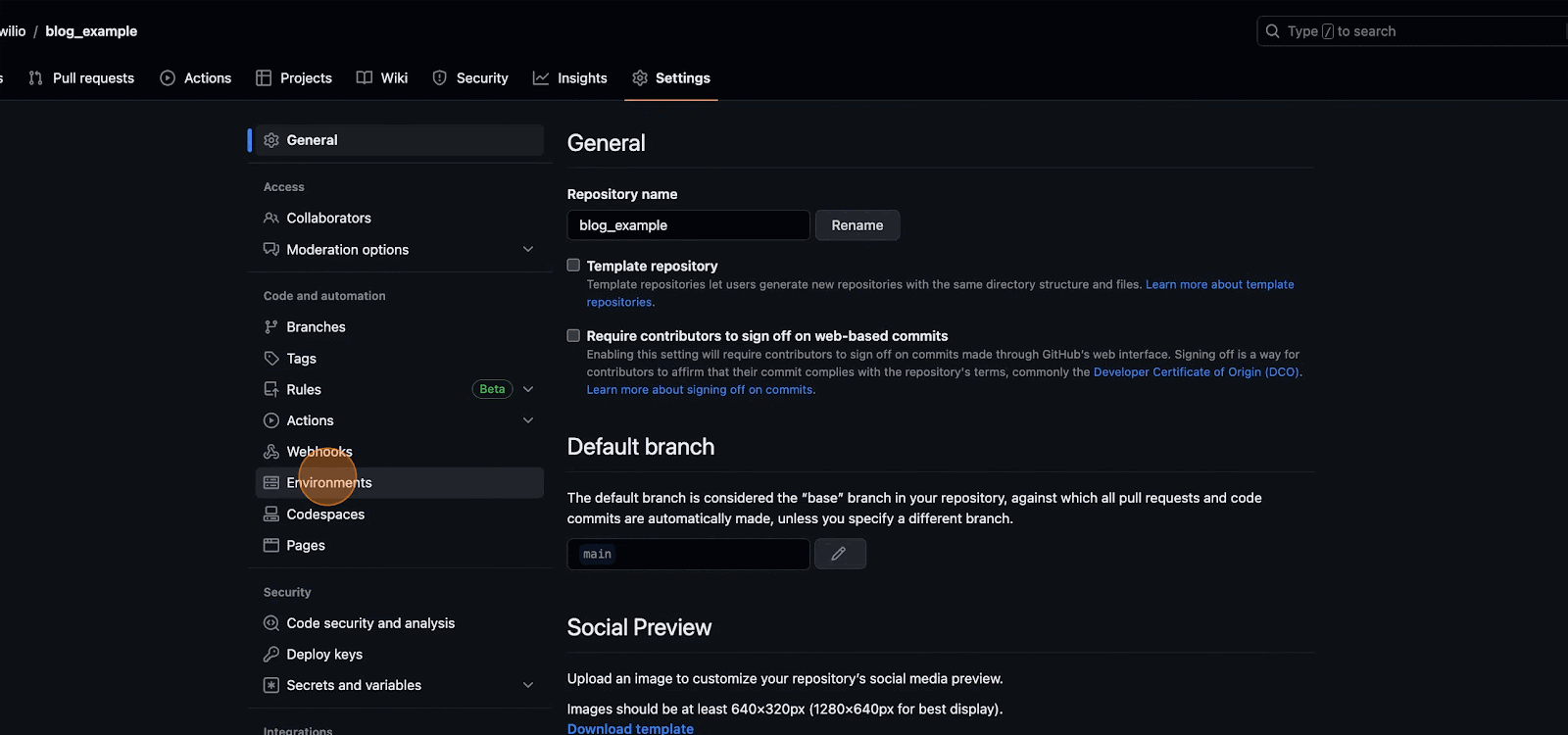Check Require contributors to sign off checkbox

573,335
